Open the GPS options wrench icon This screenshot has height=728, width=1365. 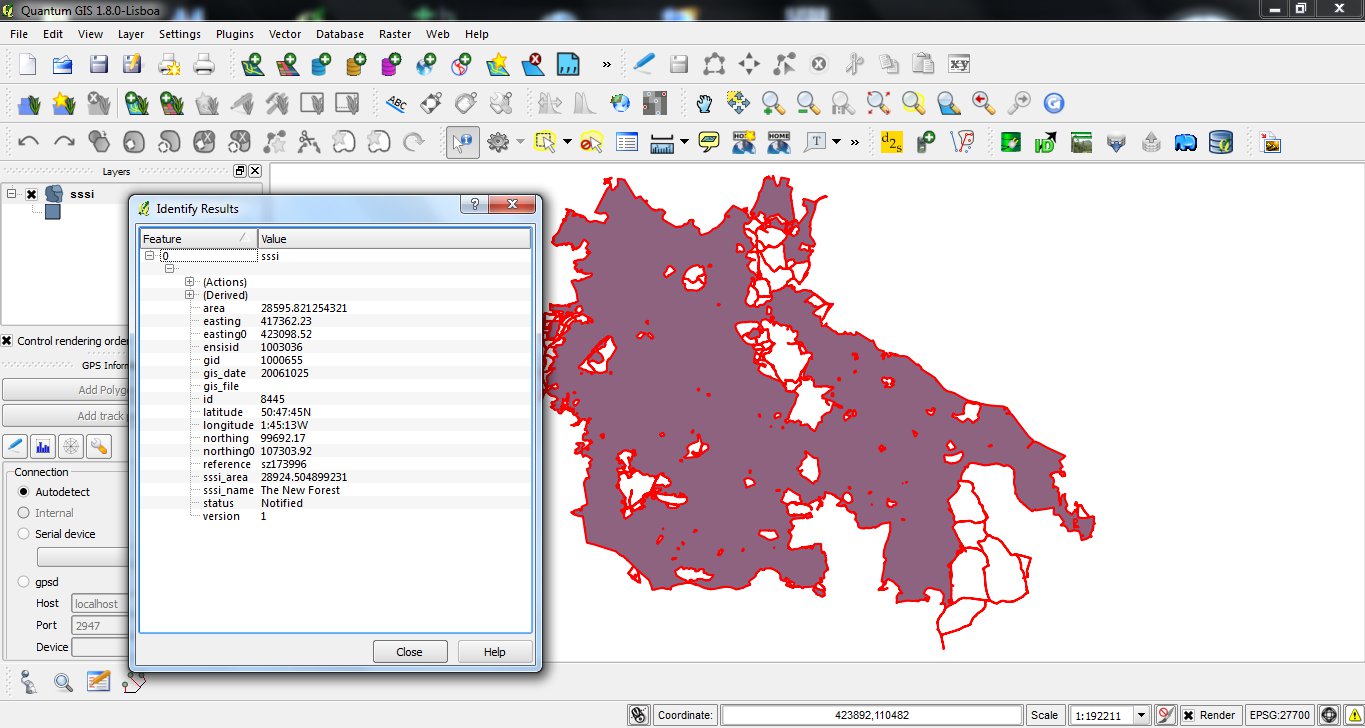(99, 446)
